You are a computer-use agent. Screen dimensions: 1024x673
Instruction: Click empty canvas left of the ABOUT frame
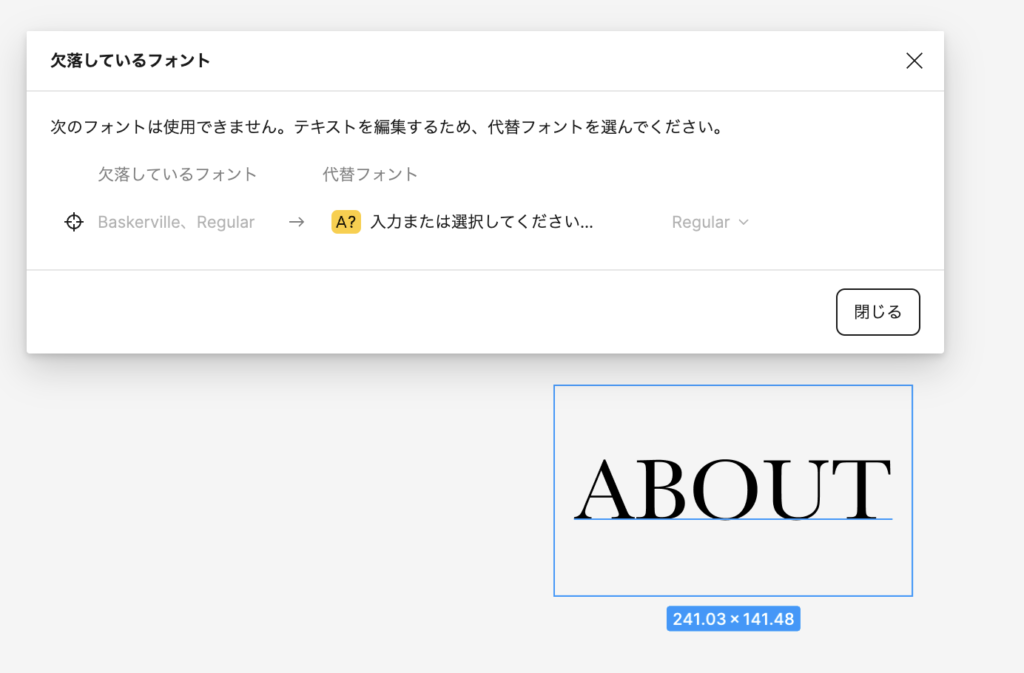point(300,500)
